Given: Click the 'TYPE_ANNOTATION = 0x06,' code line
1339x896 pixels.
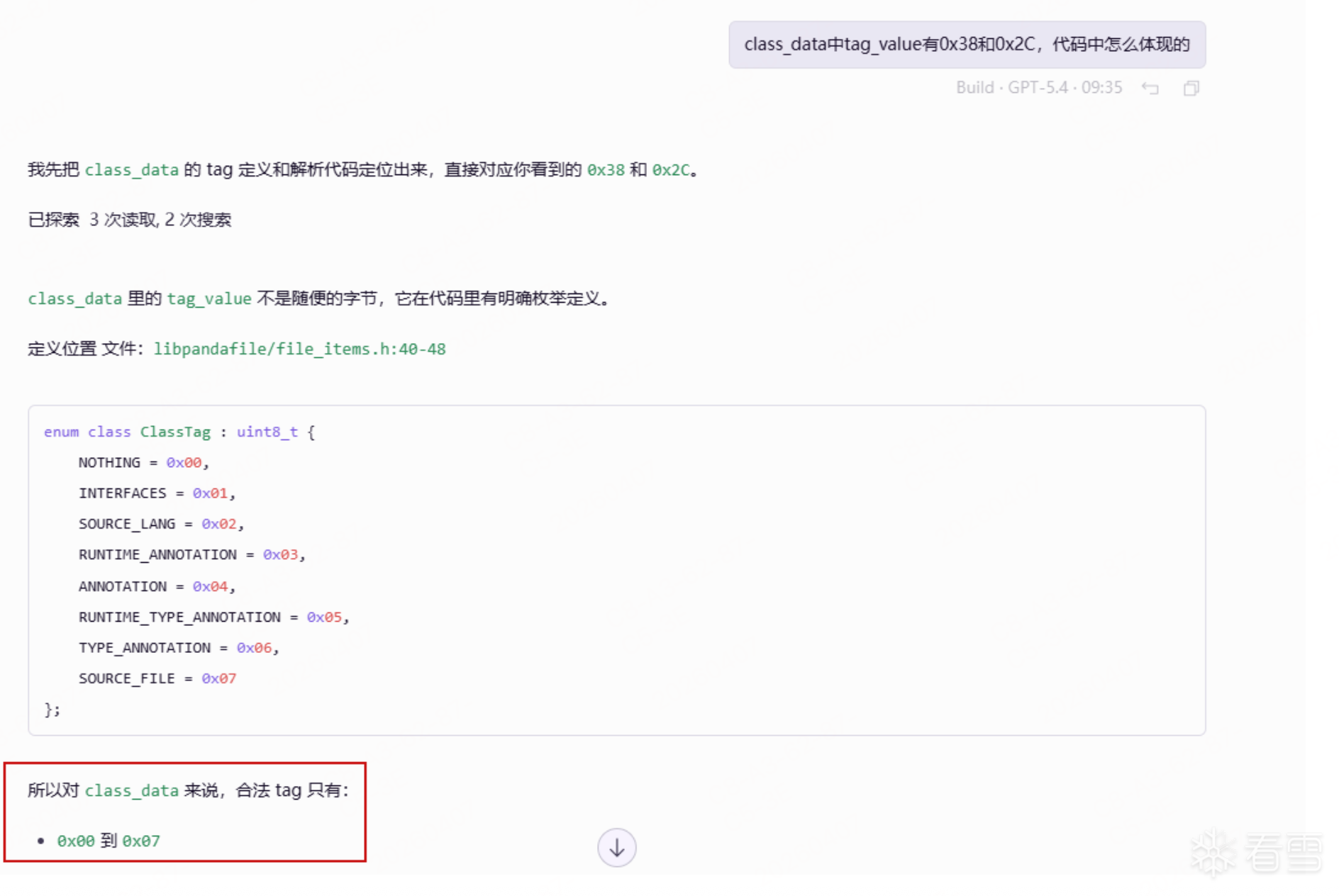Looking at the screenshot, I should [179, 648].
